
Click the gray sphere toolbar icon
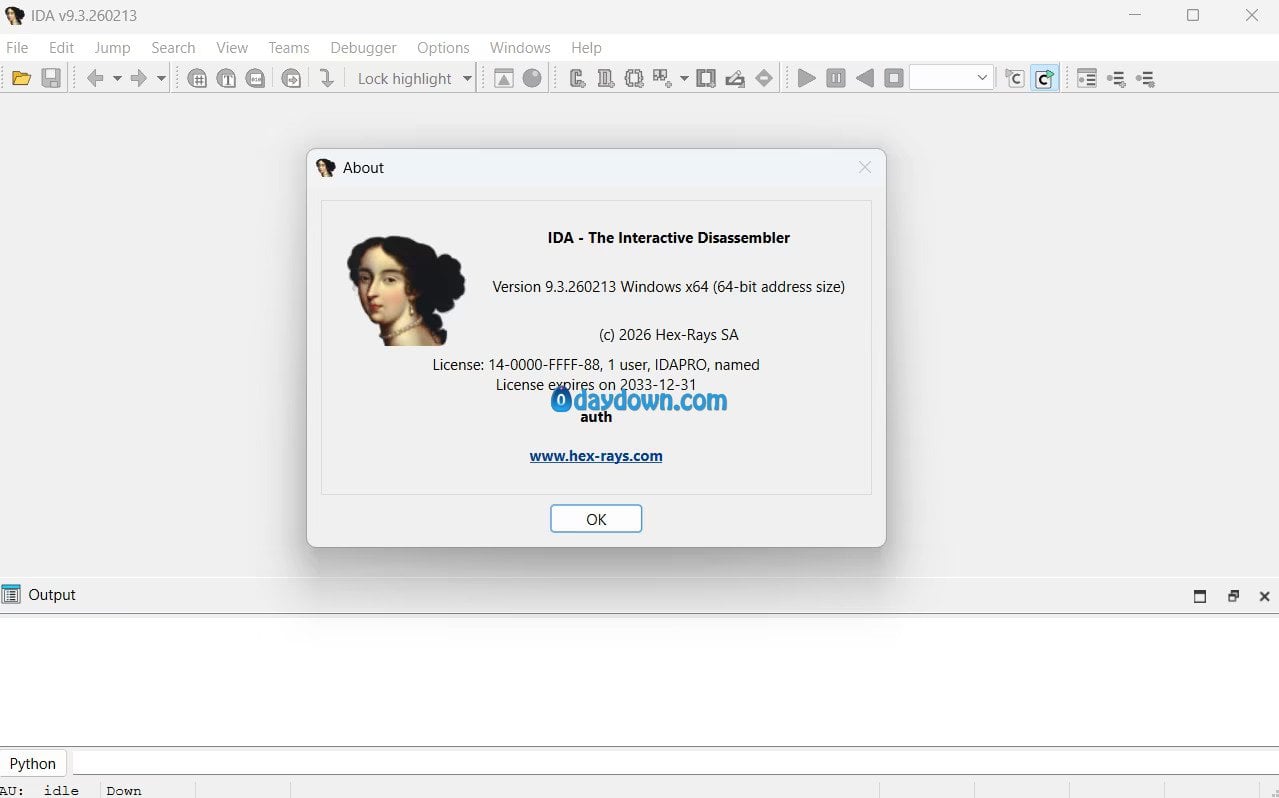[x=532, y=78]
